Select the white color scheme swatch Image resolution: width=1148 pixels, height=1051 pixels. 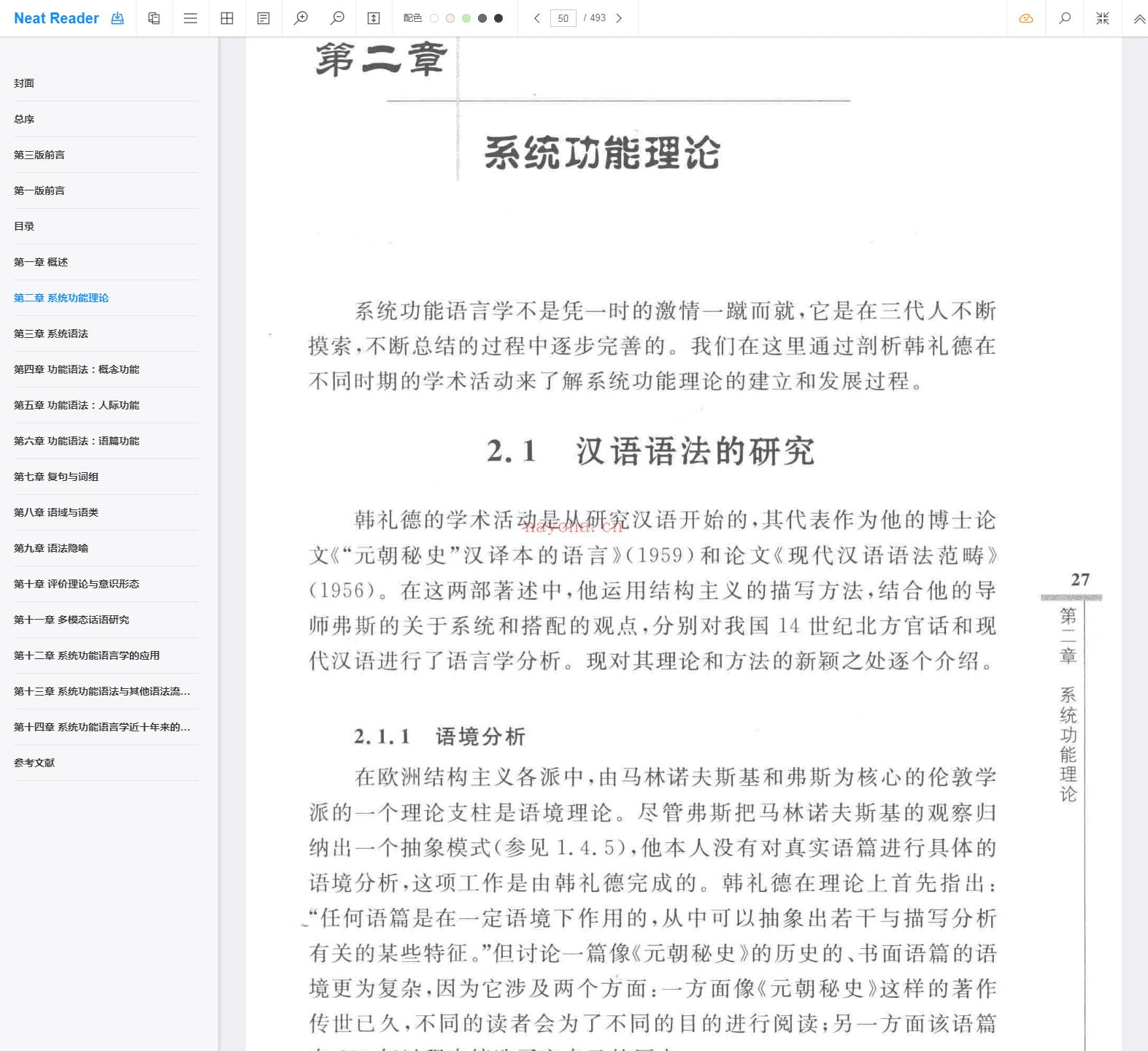click(434, 18)
